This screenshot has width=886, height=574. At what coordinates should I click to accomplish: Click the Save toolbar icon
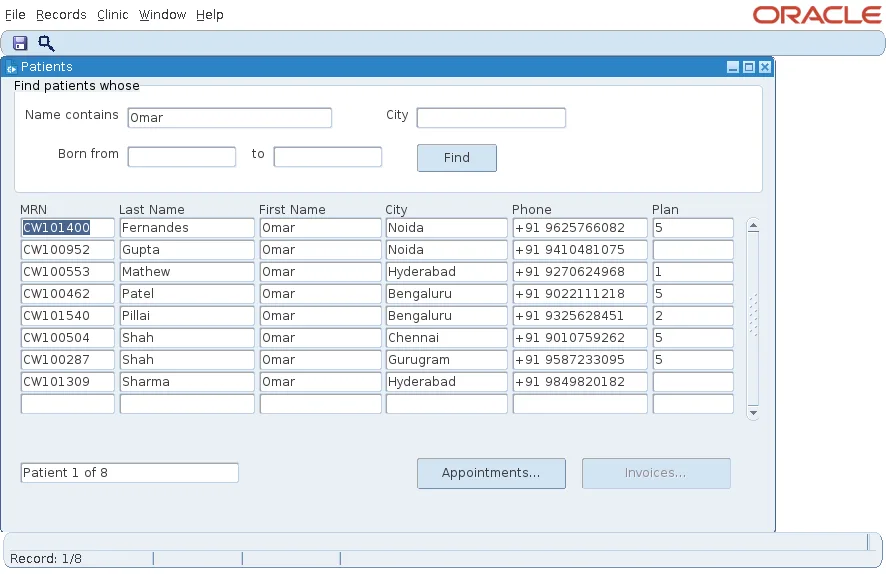(x=20, y=43)
